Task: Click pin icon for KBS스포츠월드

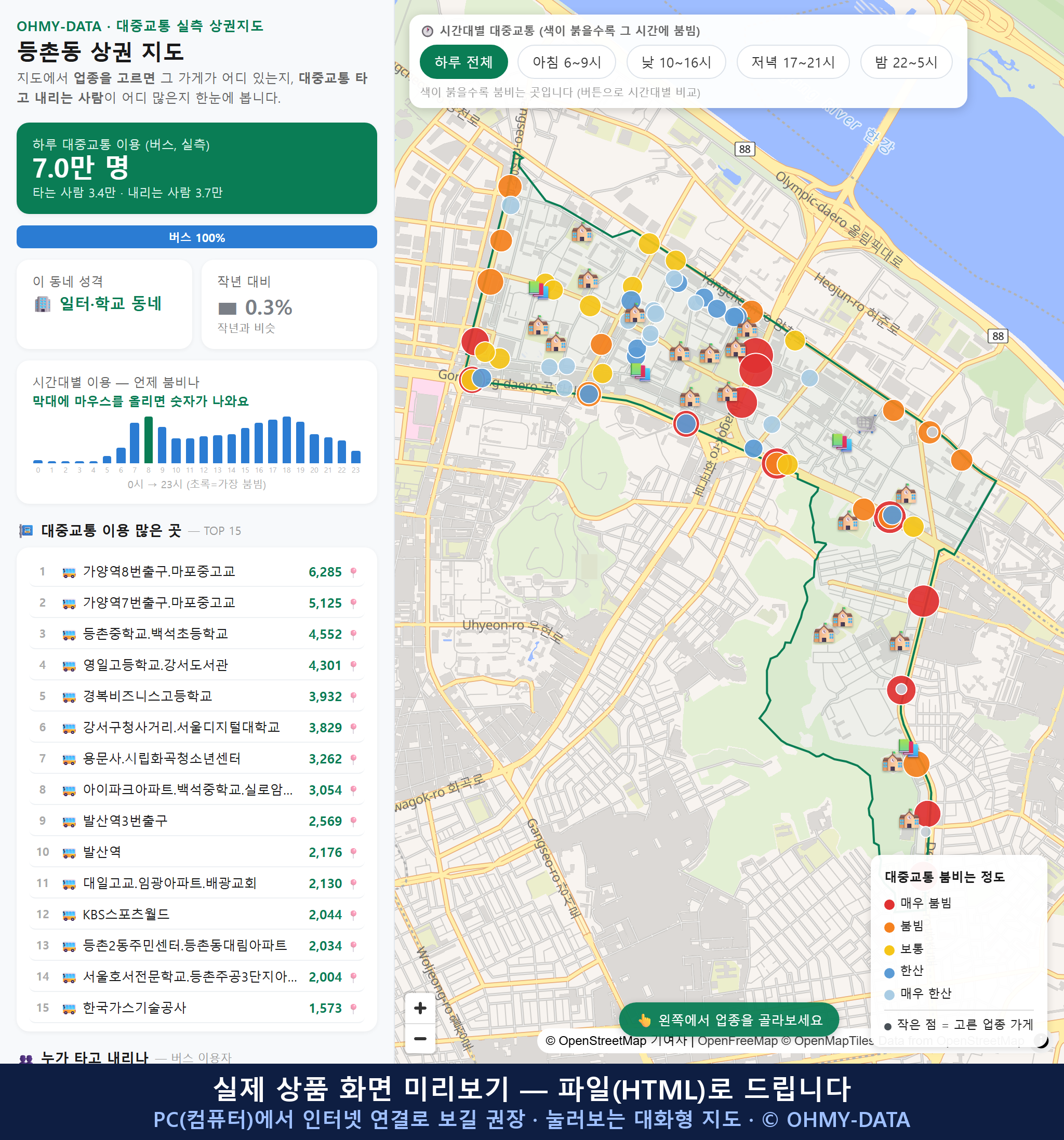Action: (x=353, y=915)
